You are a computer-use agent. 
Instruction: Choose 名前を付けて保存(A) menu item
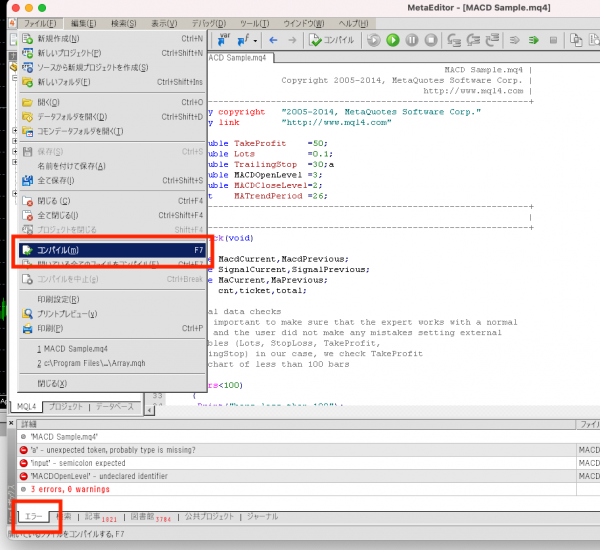[x=112, y=166]
